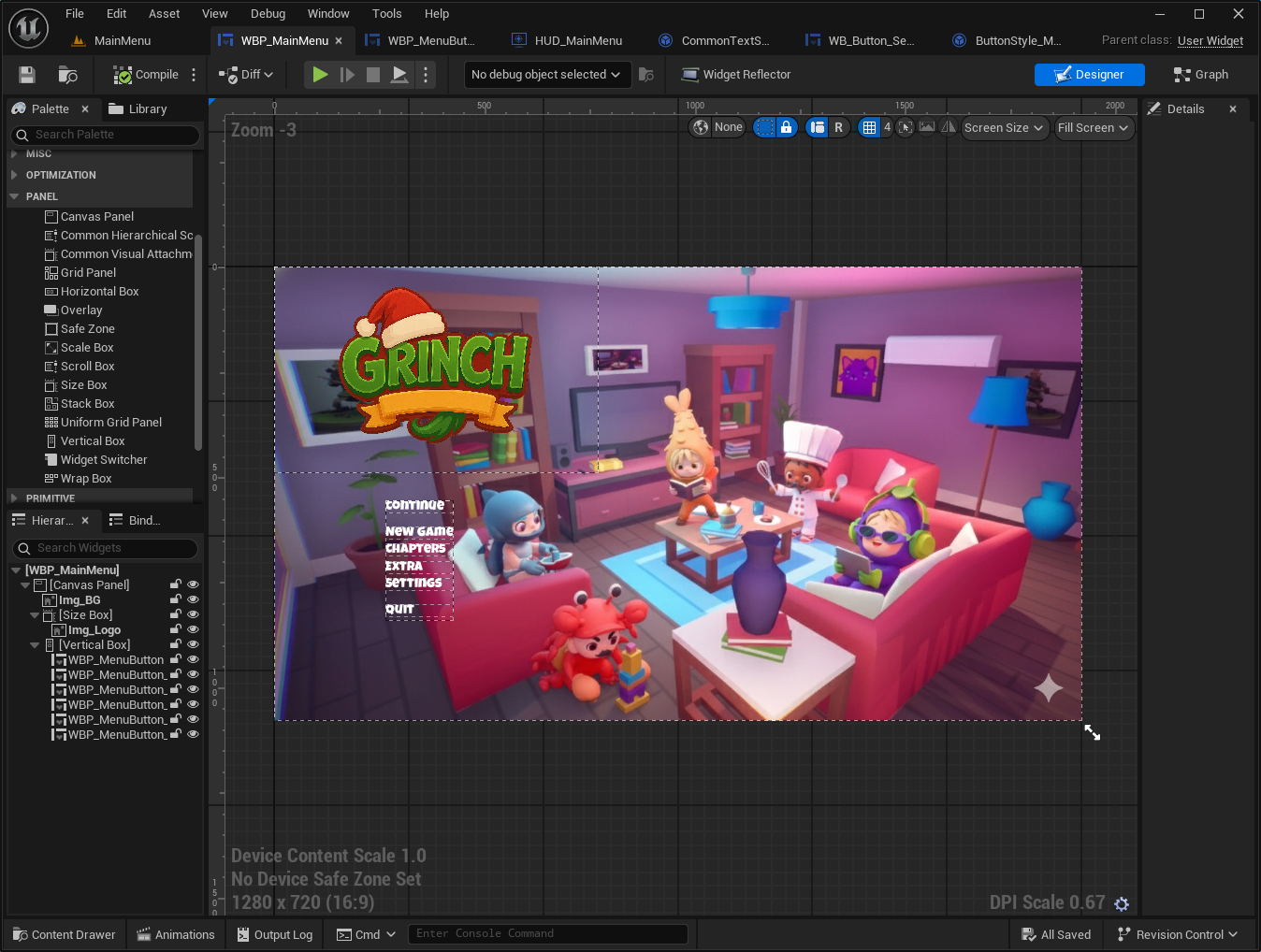Select Canvas Panel in the palette
Viewport: 1261px width, 952px height.
pyautogui.click(x=97, y=217)
